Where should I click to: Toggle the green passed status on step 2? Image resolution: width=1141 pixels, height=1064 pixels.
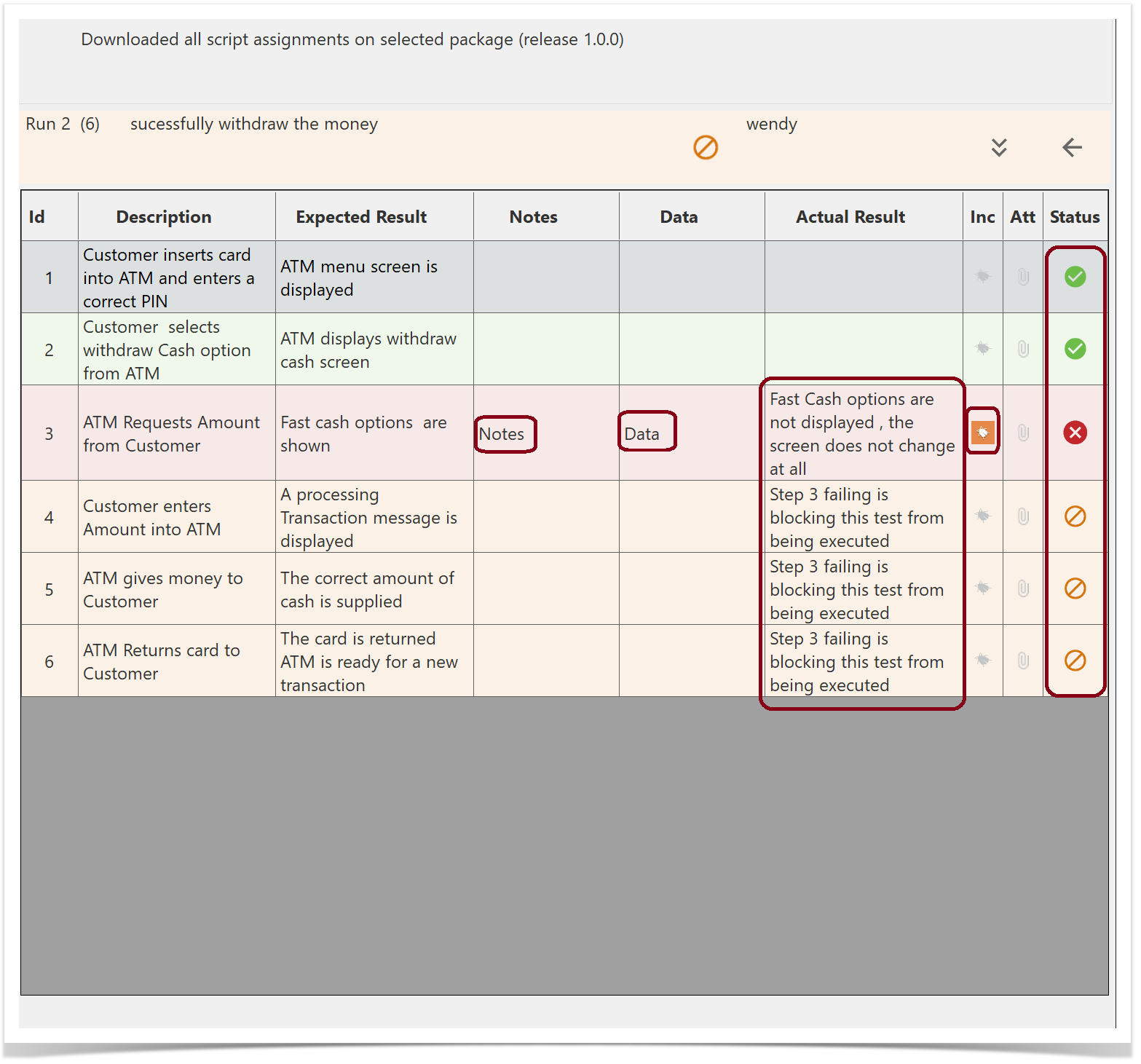(1075, 349)
